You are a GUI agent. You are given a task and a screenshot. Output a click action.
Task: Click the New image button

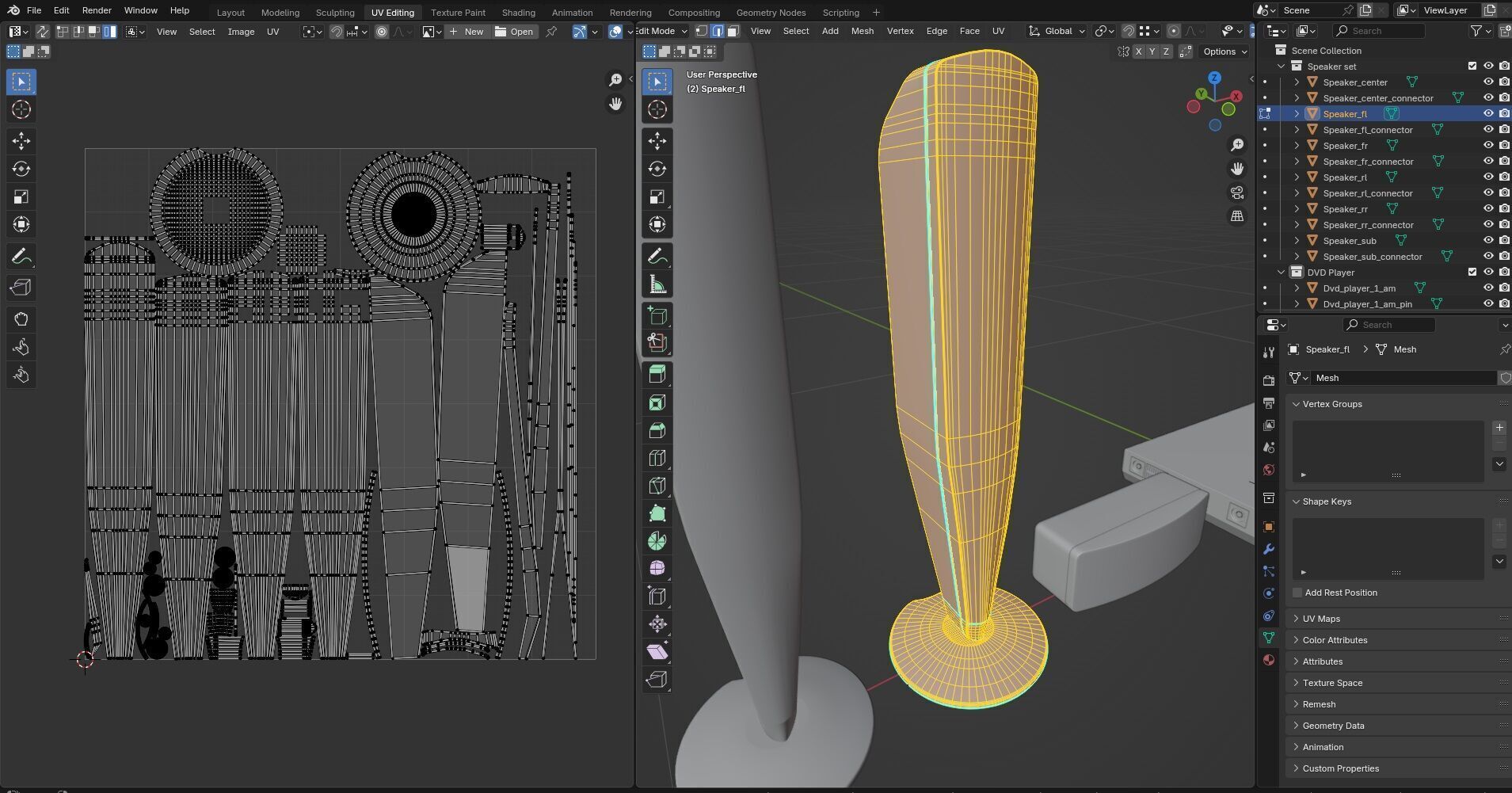(467, 32)
